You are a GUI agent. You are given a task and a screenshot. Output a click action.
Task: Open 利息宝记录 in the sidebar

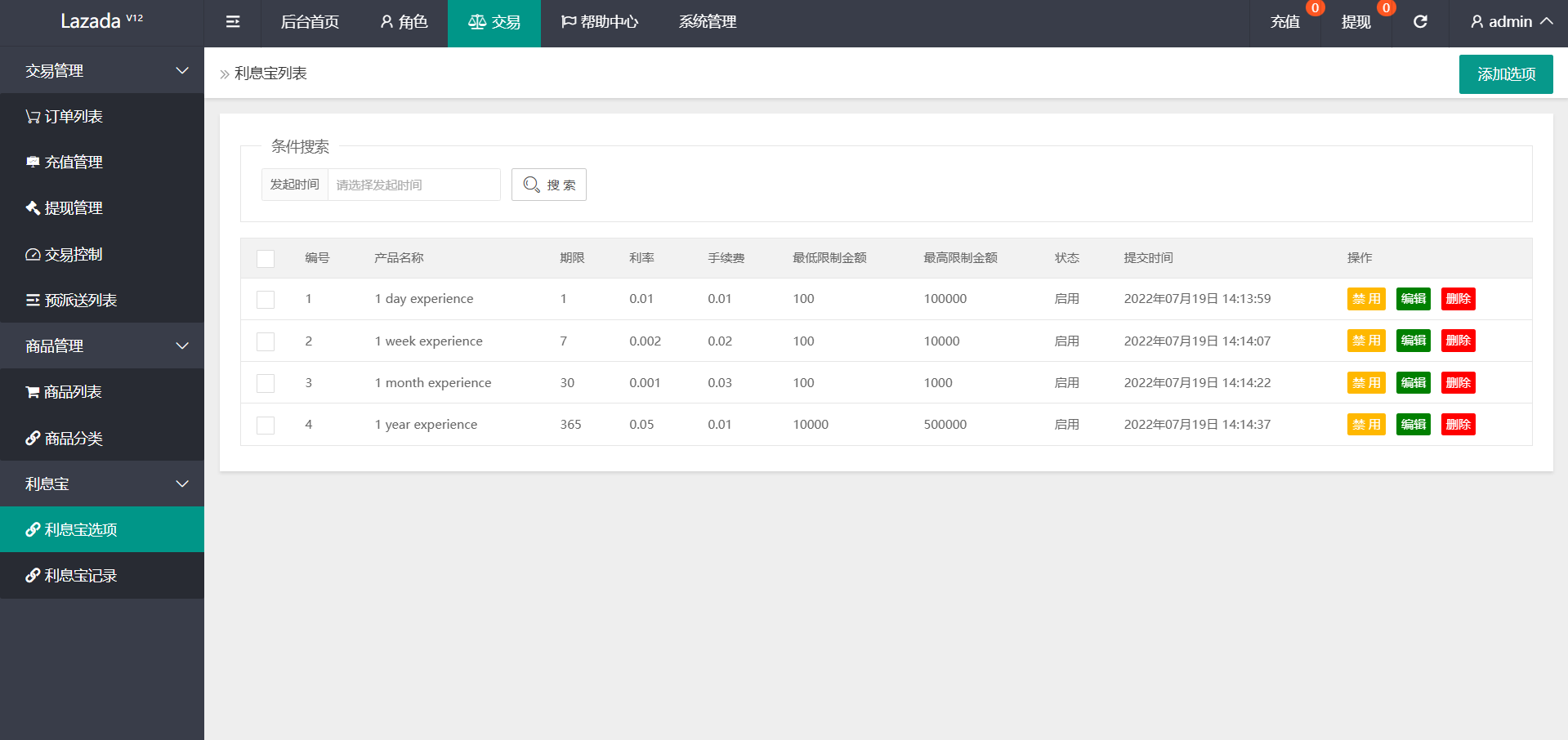(x=102, y=576)
